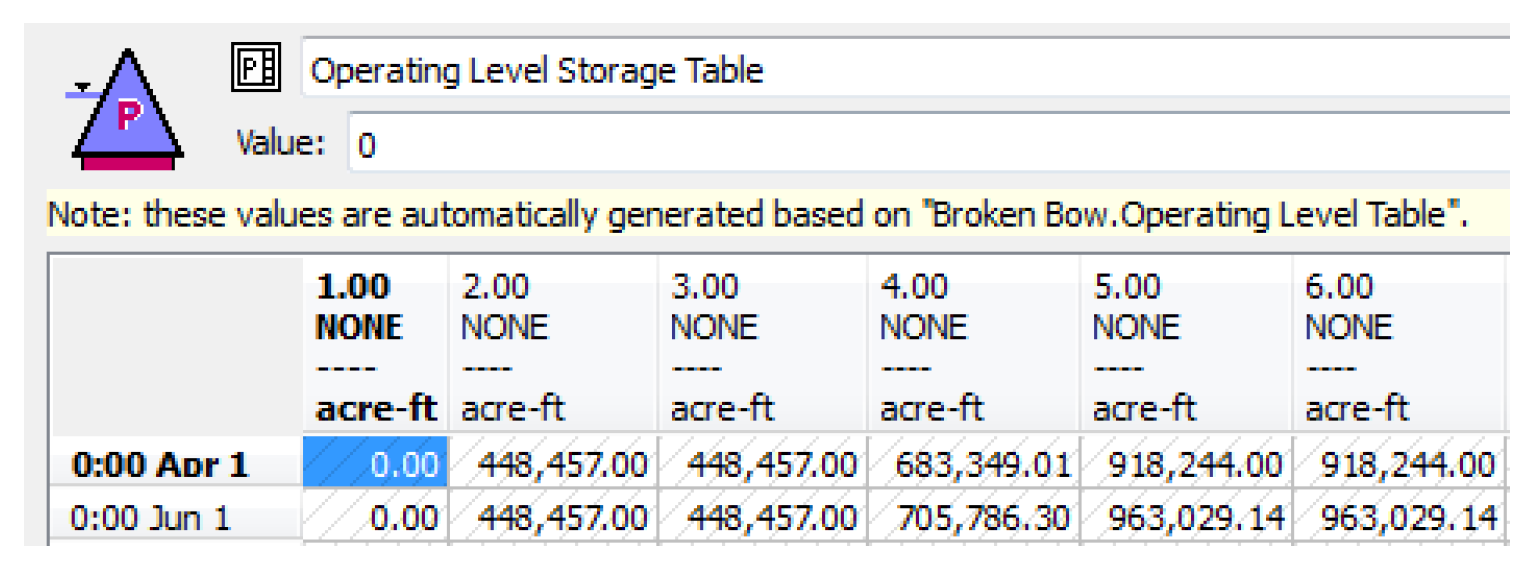Click the 705,786.30 cell
The height and width of the screenshot is (570, 1534).
click(972, 518)
